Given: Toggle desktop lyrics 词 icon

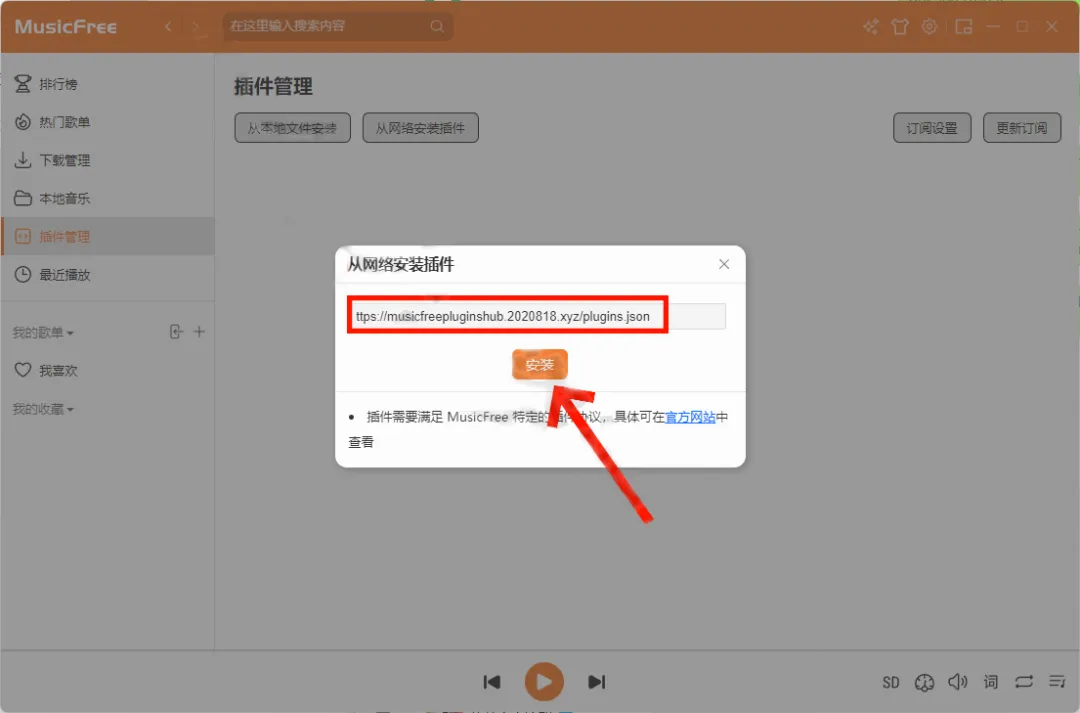Looking at the screenshot, I should [x=990, y=682].
